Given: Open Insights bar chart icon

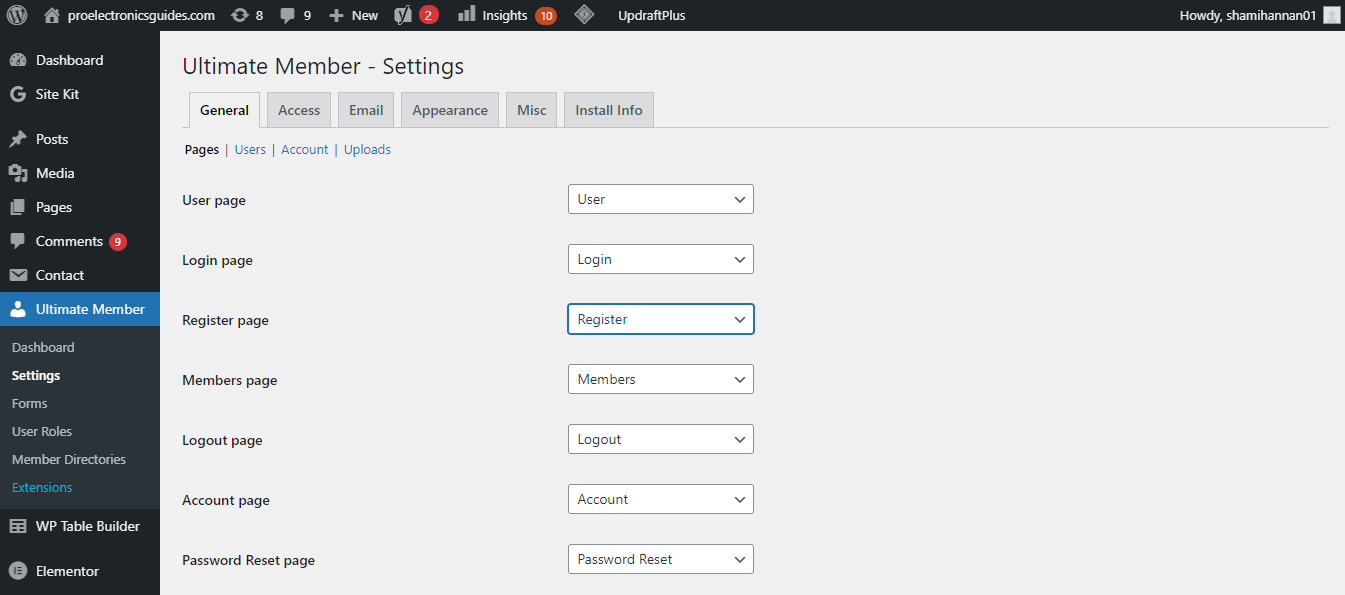Looking at the screenshot, I should [x=466, y=15].
